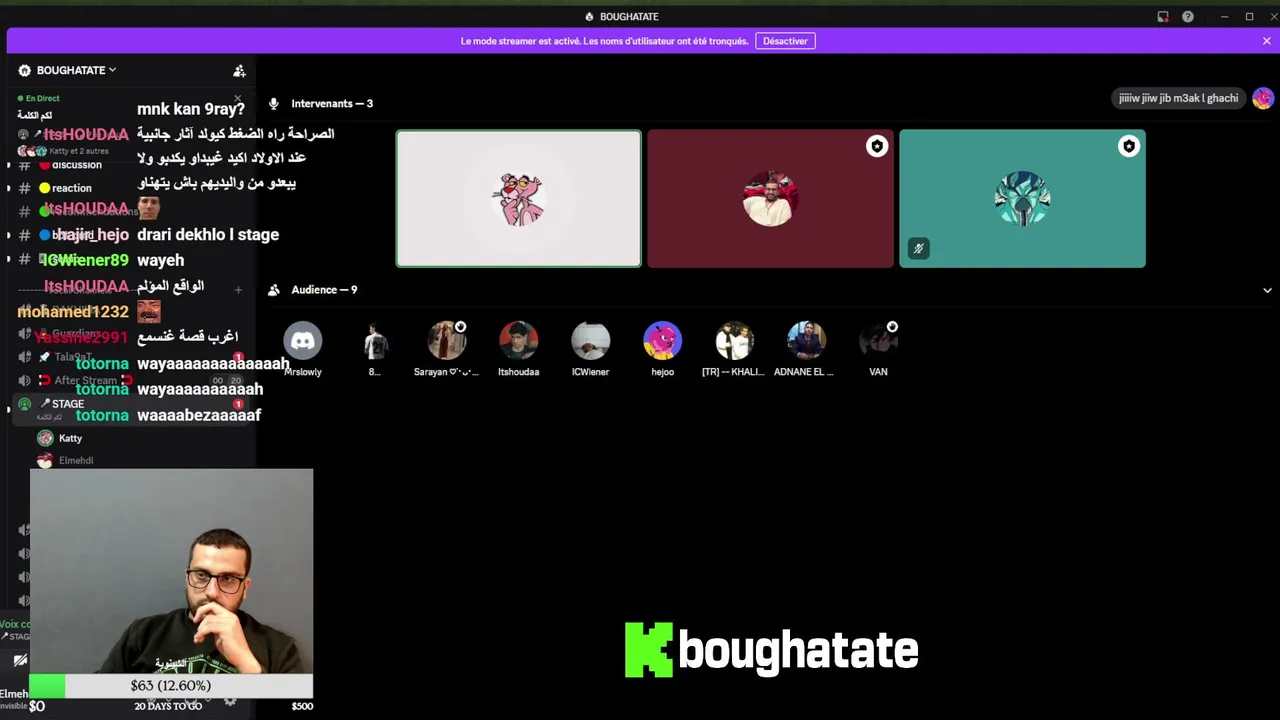This screenshot has width=1280, height=720.
Task: Click the 20 DAYS TO GO label
Action: pos(168,706)
